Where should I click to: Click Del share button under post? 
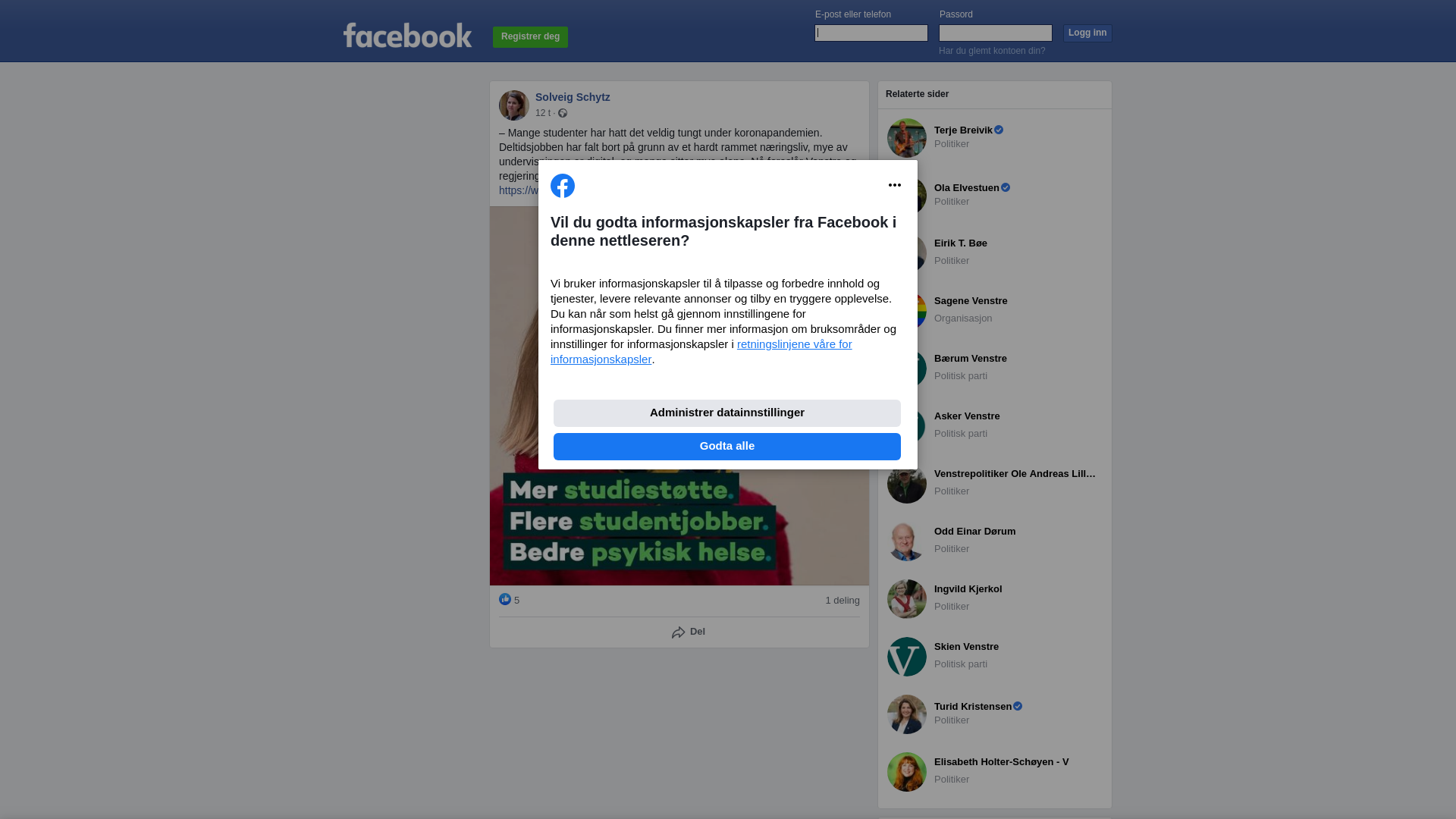[x=689, y=632]
